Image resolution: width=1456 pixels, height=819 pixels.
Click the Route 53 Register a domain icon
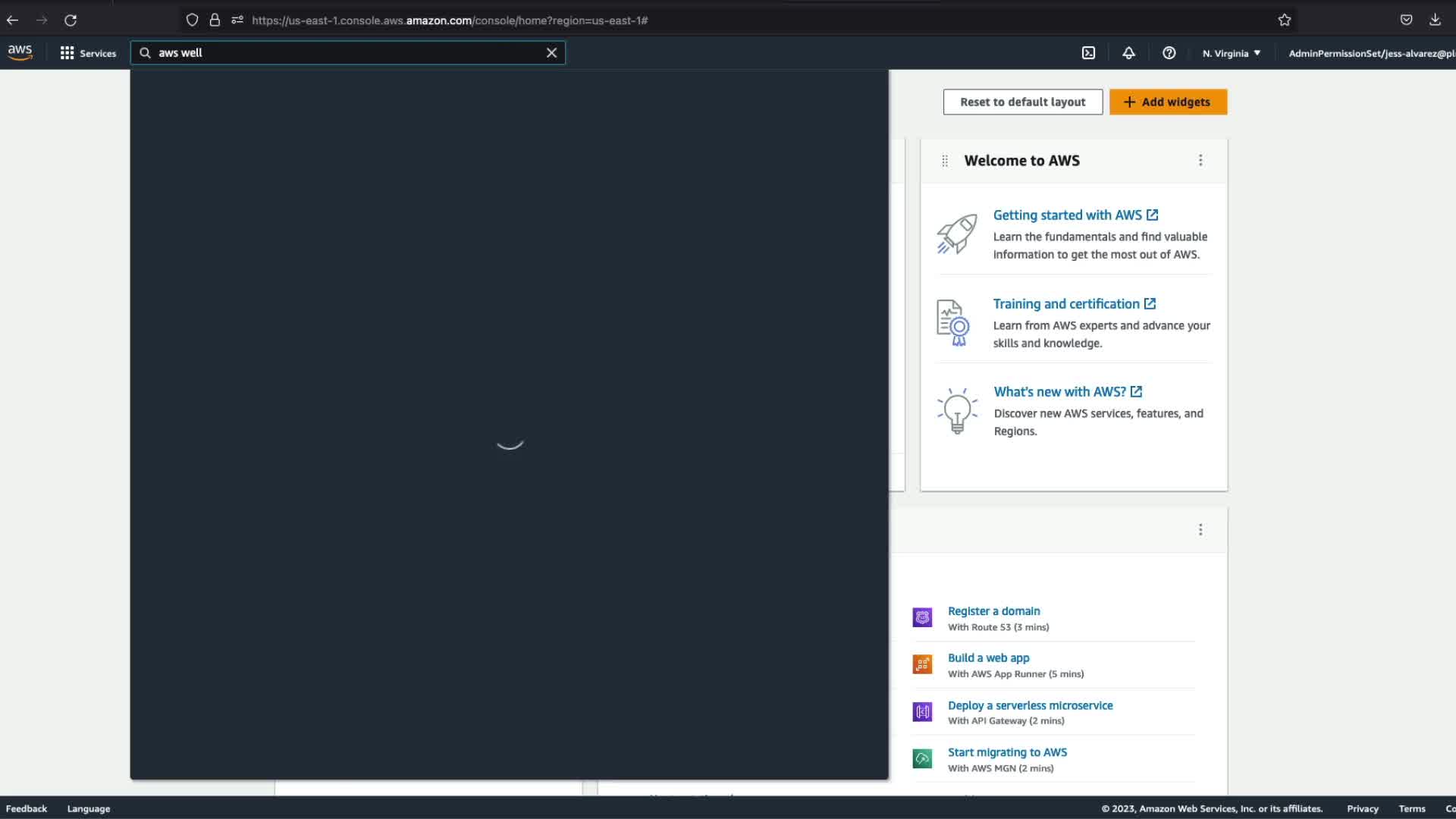coord(922,618)
